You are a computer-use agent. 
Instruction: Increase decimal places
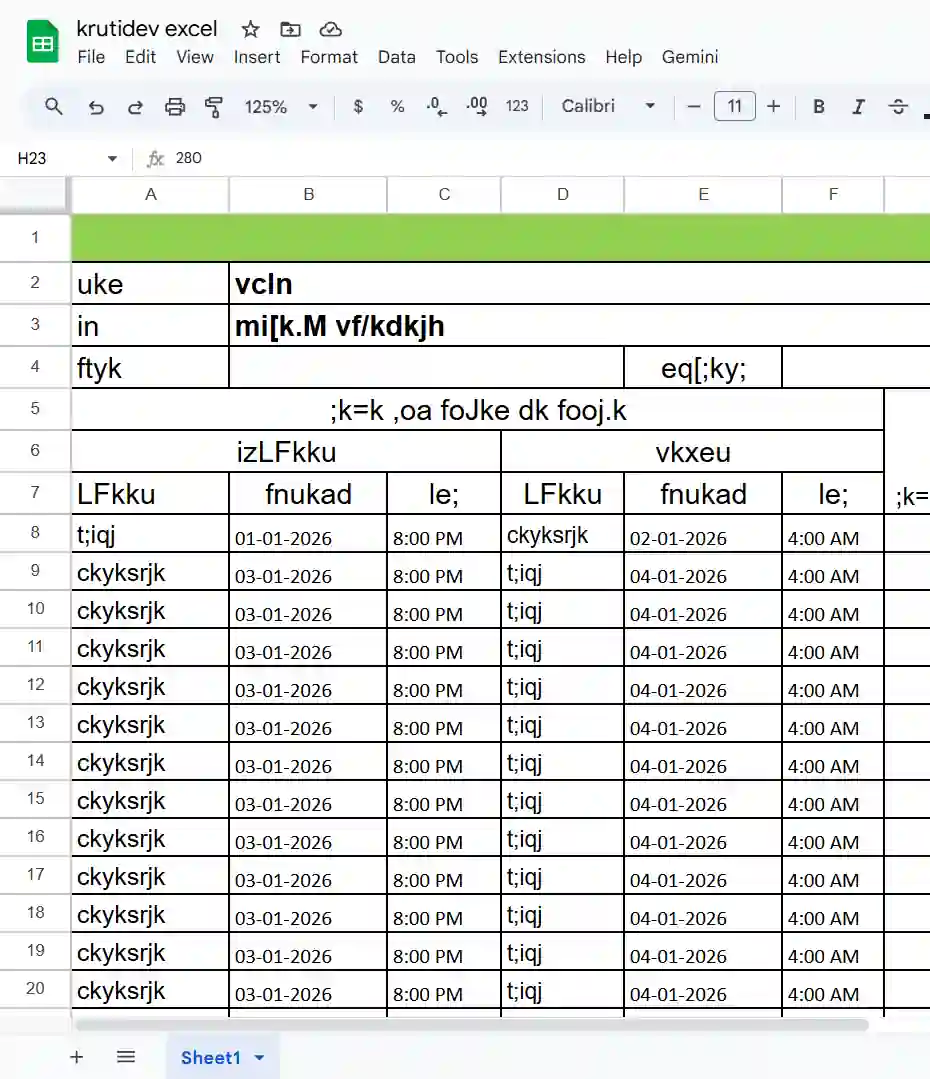[x=477, y=106]
